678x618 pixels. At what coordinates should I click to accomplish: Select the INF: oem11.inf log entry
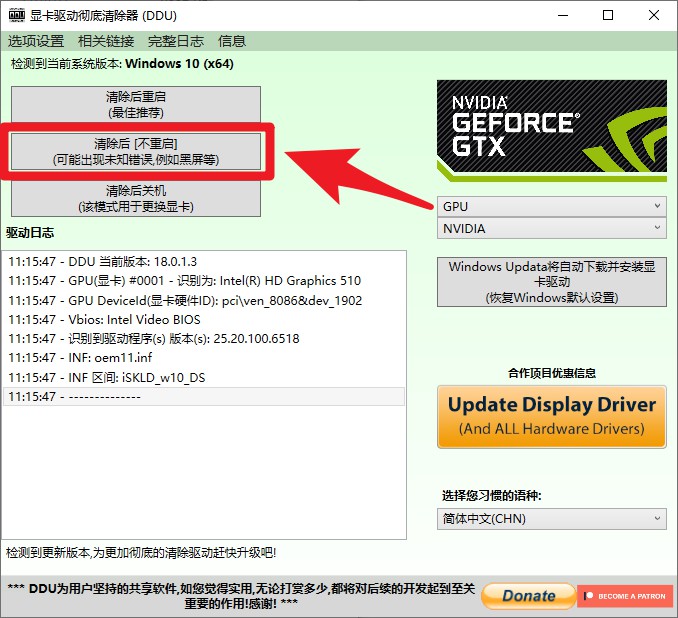point(80,358)
